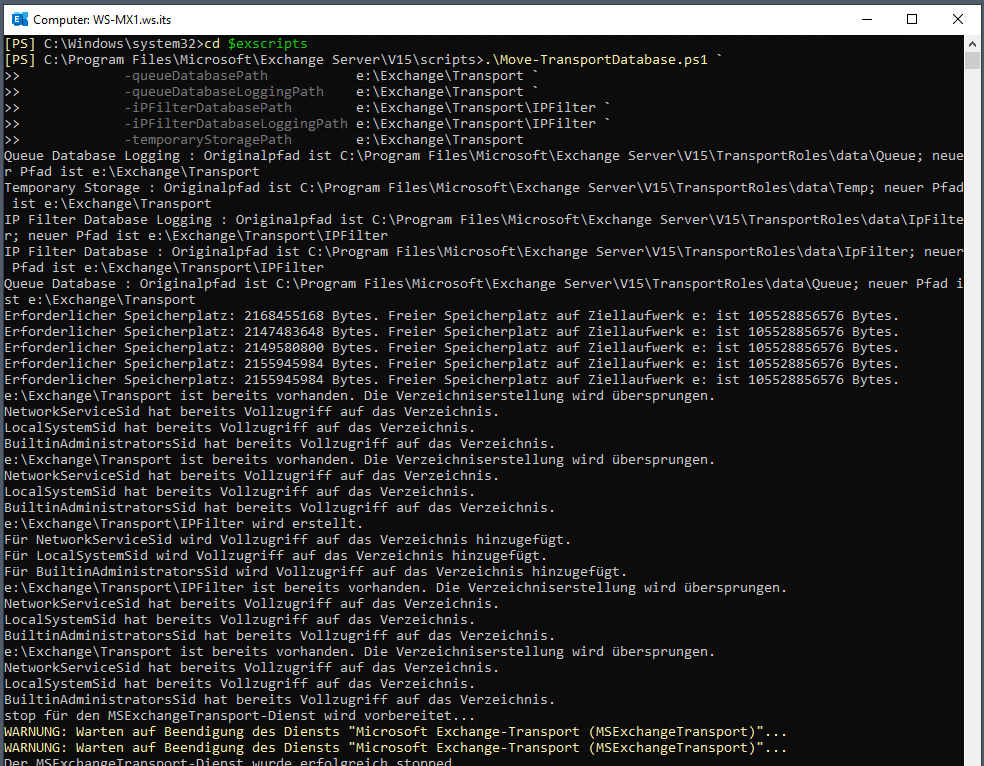
Task: Click the value '2149580800' bytes
Action: (x=284, y=348)
